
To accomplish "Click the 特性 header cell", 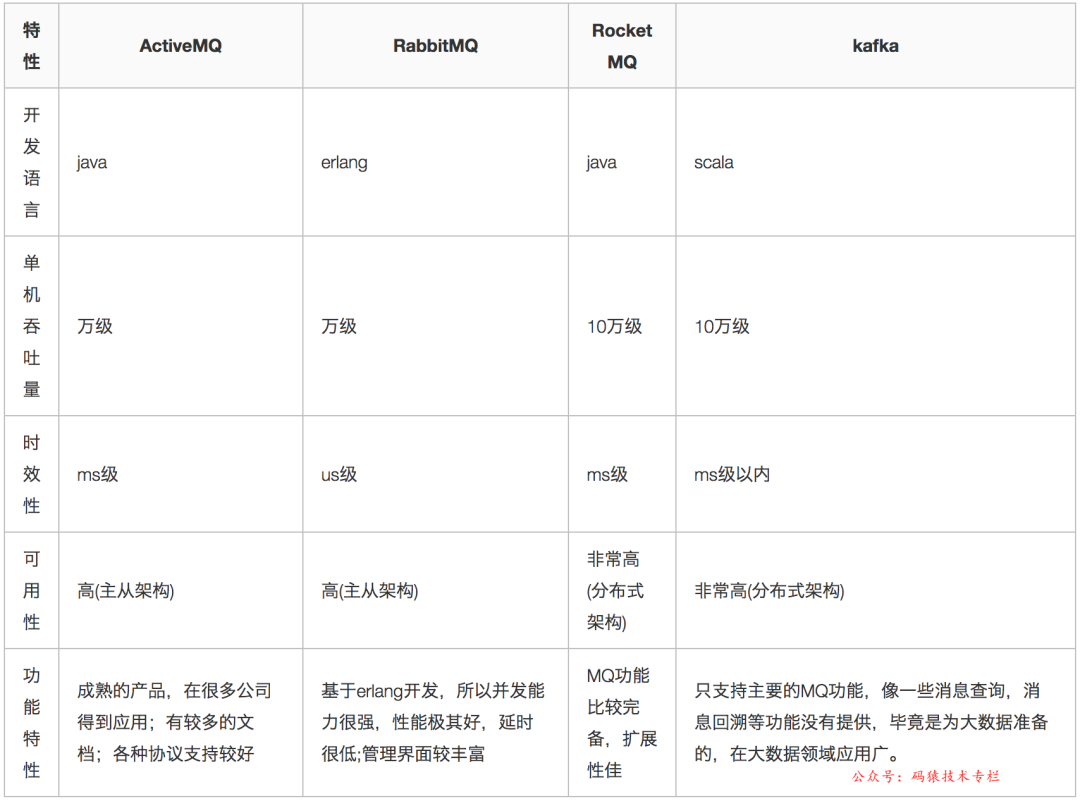I will coord(32,46).
